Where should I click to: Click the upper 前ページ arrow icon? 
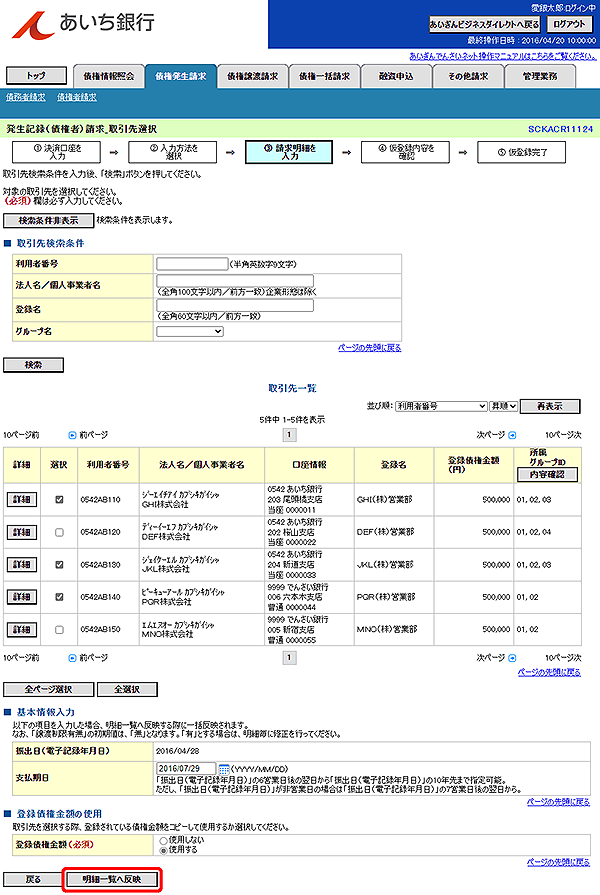(73, 435)
